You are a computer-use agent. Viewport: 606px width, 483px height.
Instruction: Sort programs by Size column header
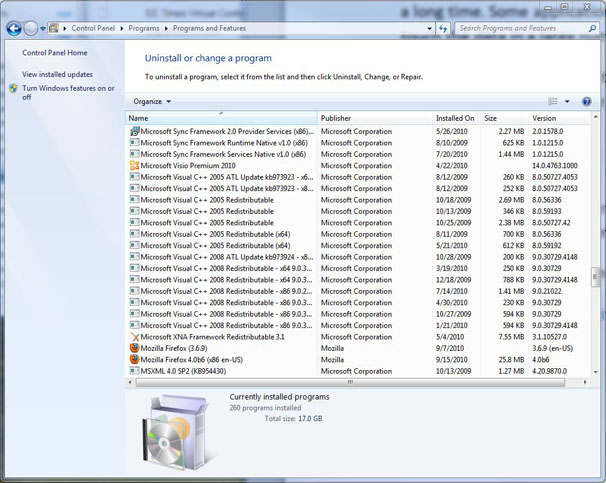tap(503, 118)
